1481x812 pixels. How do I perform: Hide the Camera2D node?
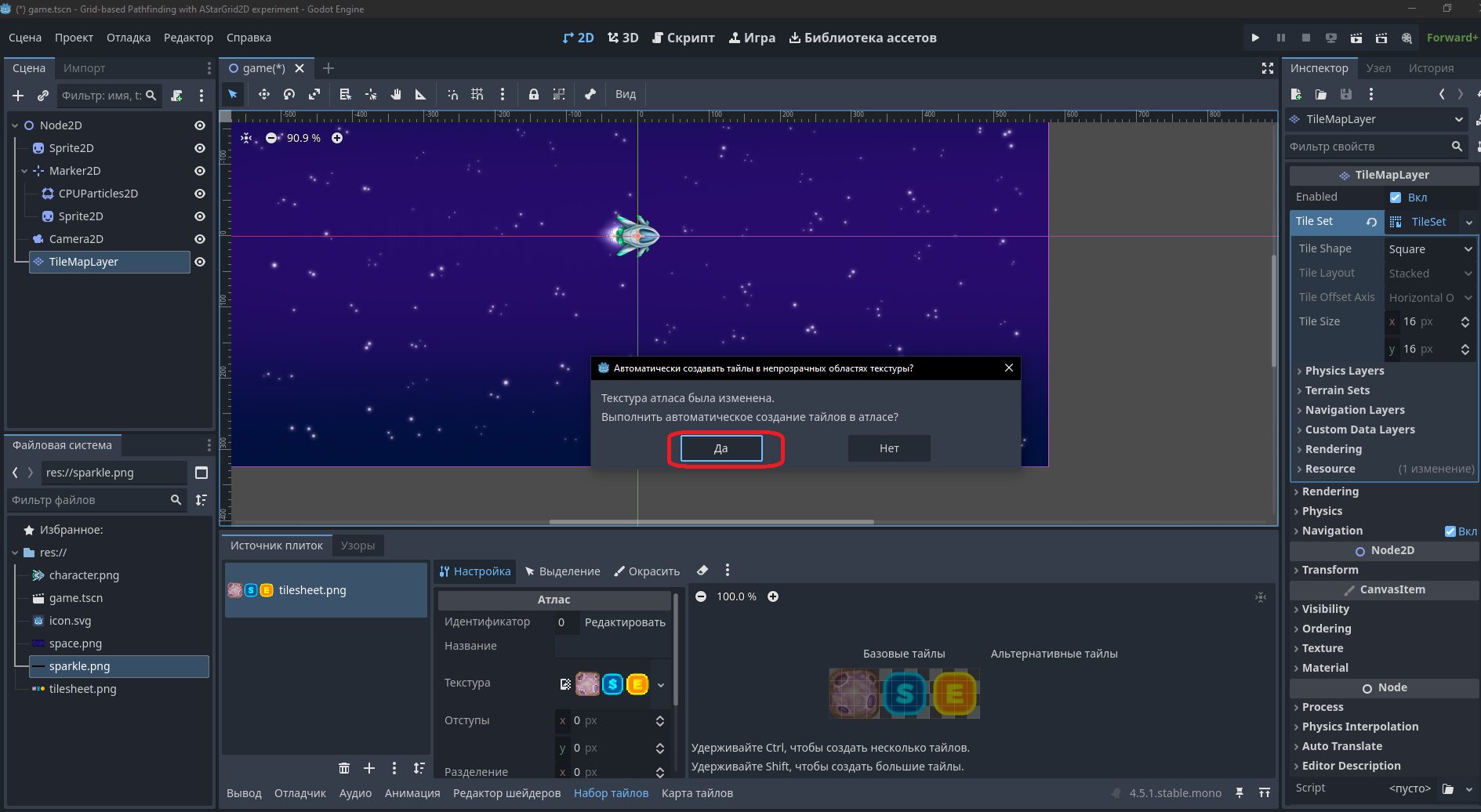click(x=200, y=239)
